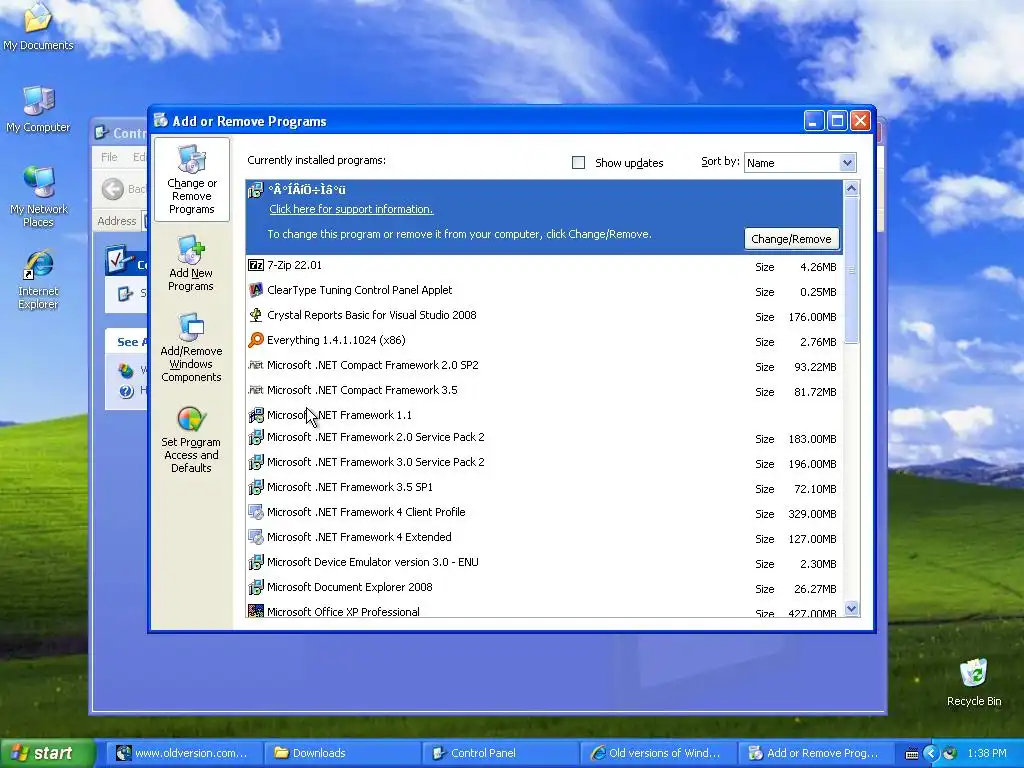
Task: Click the .NET Framework 4 Client Profile icon
Action: point(256,512)
